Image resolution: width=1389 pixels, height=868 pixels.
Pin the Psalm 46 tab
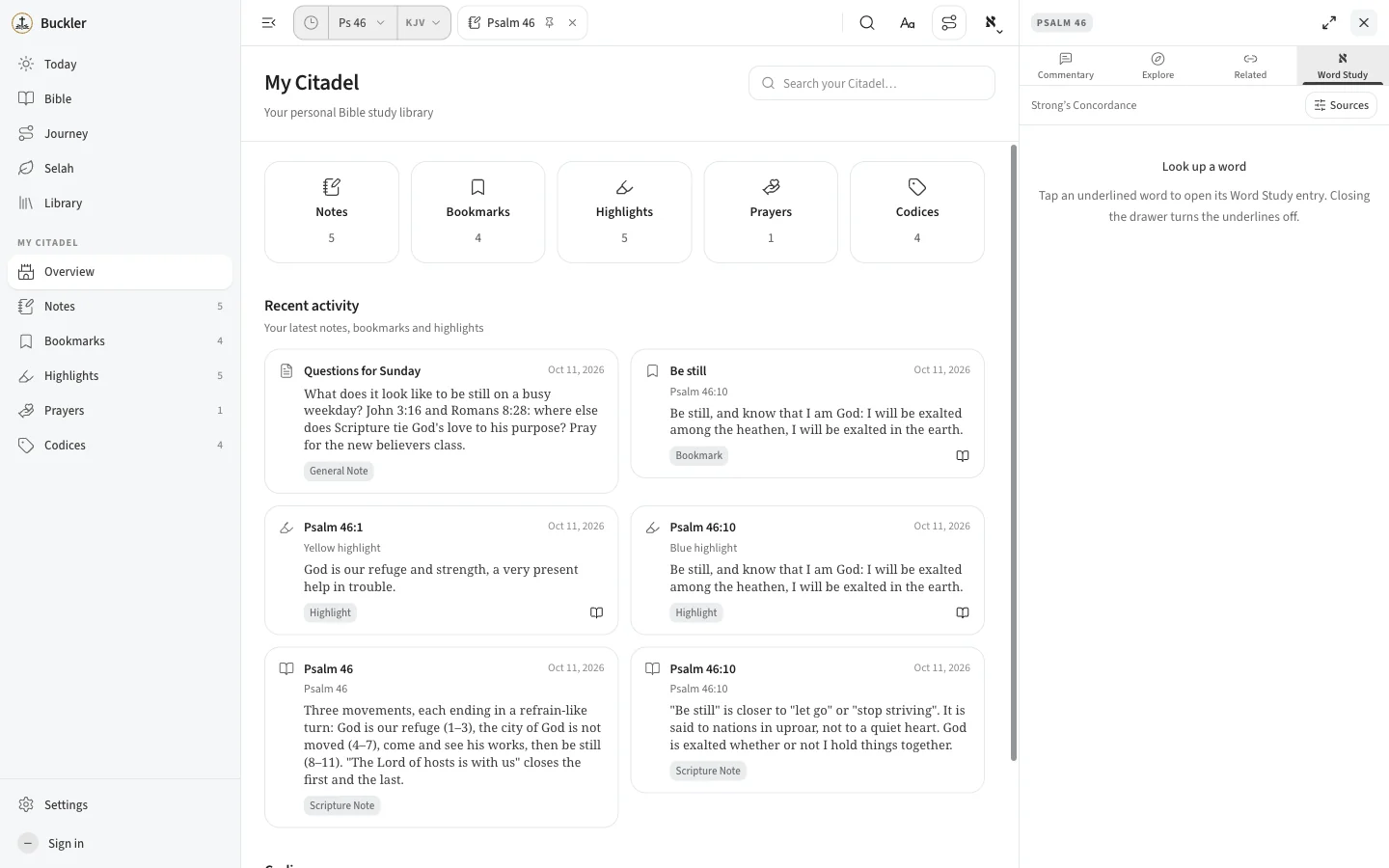pyautogui.click(x=550, y=23)
